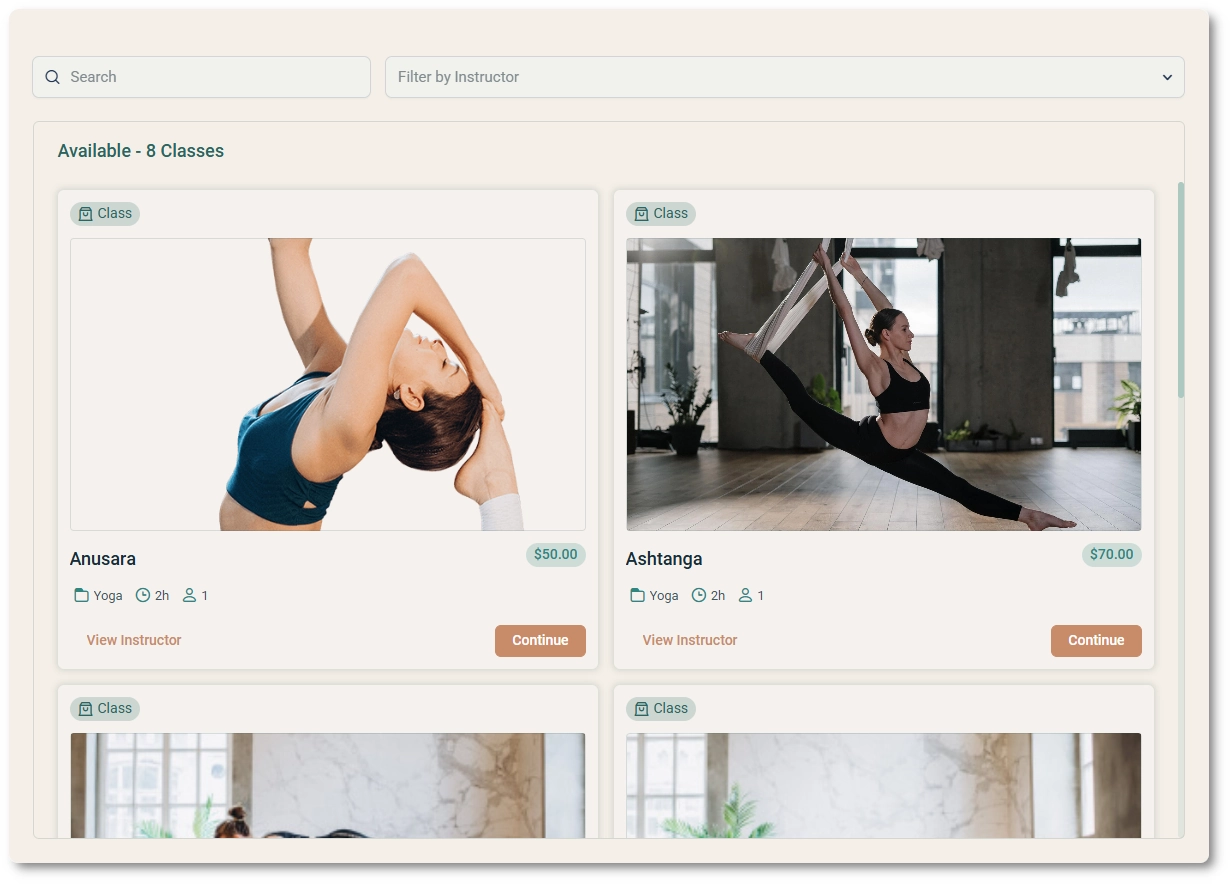The height and width of the screenshot is (884, 1230).
Task: Click the Anusara class title
Action: [103, 559]
